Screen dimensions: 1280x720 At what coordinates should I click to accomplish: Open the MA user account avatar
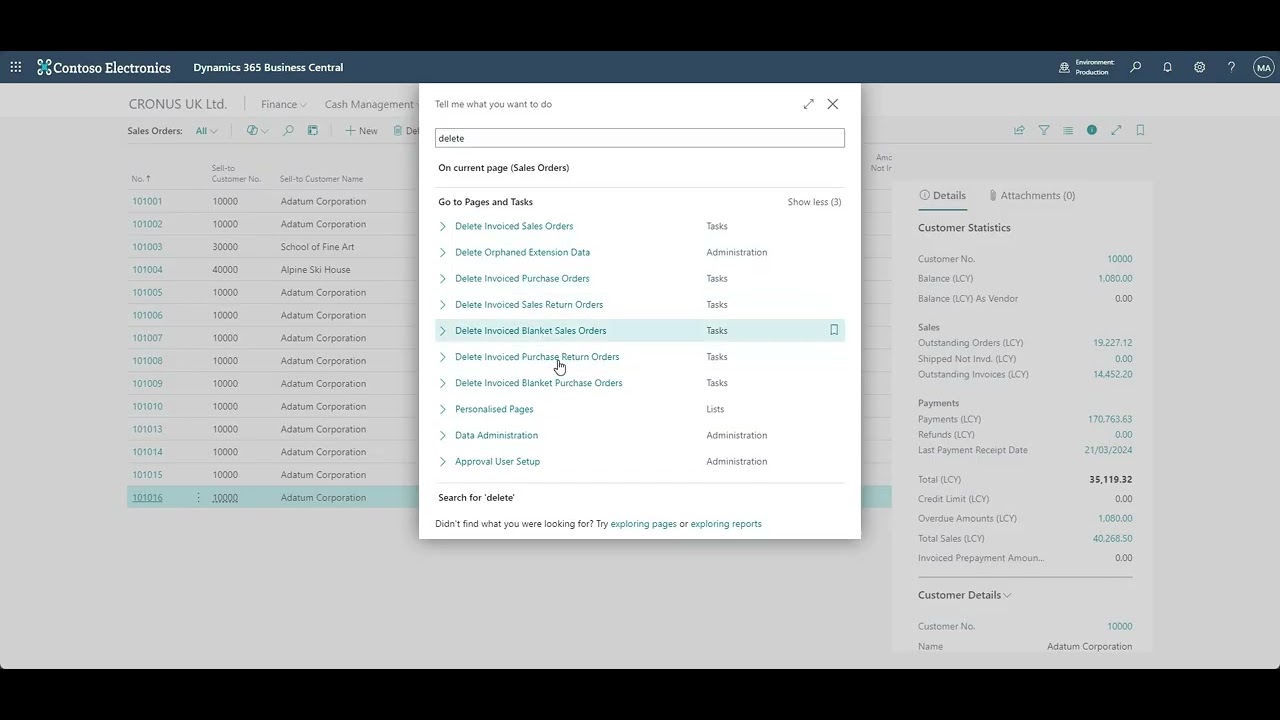click(x=1263, y=67)
